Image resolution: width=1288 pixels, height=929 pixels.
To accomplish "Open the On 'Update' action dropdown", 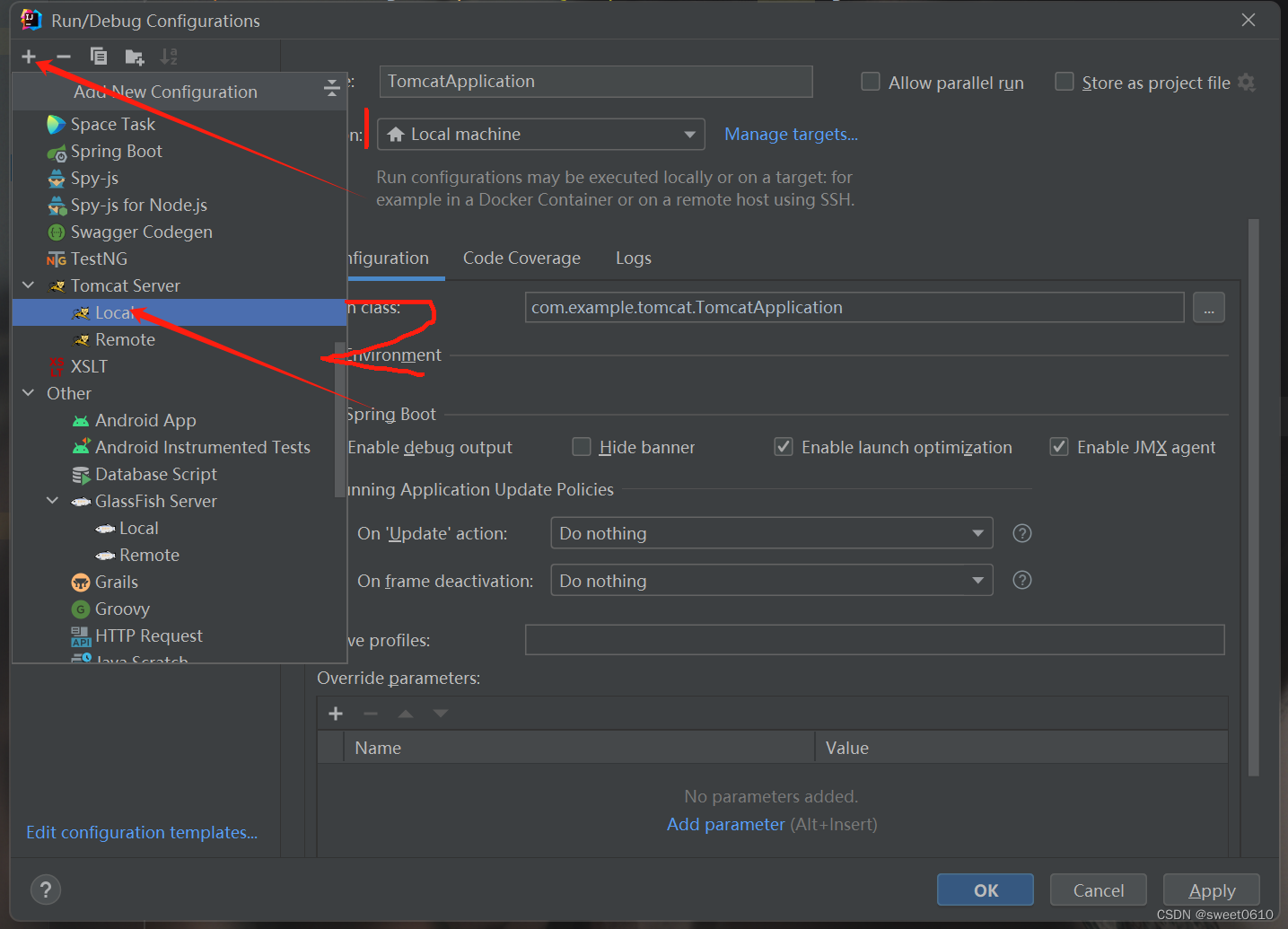I will tap(772, 533).
